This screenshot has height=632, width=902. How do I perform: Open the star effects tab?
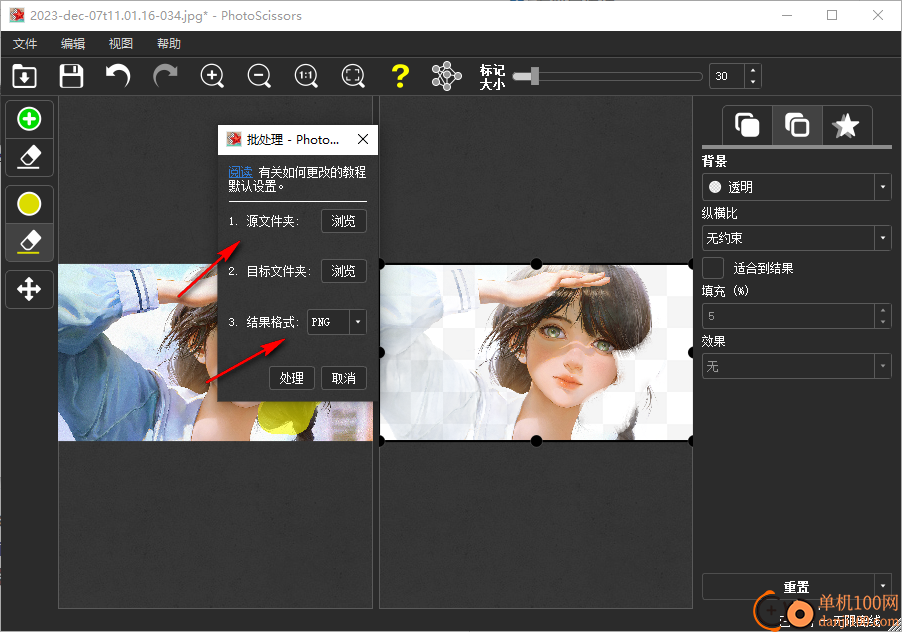pos(846,125)
